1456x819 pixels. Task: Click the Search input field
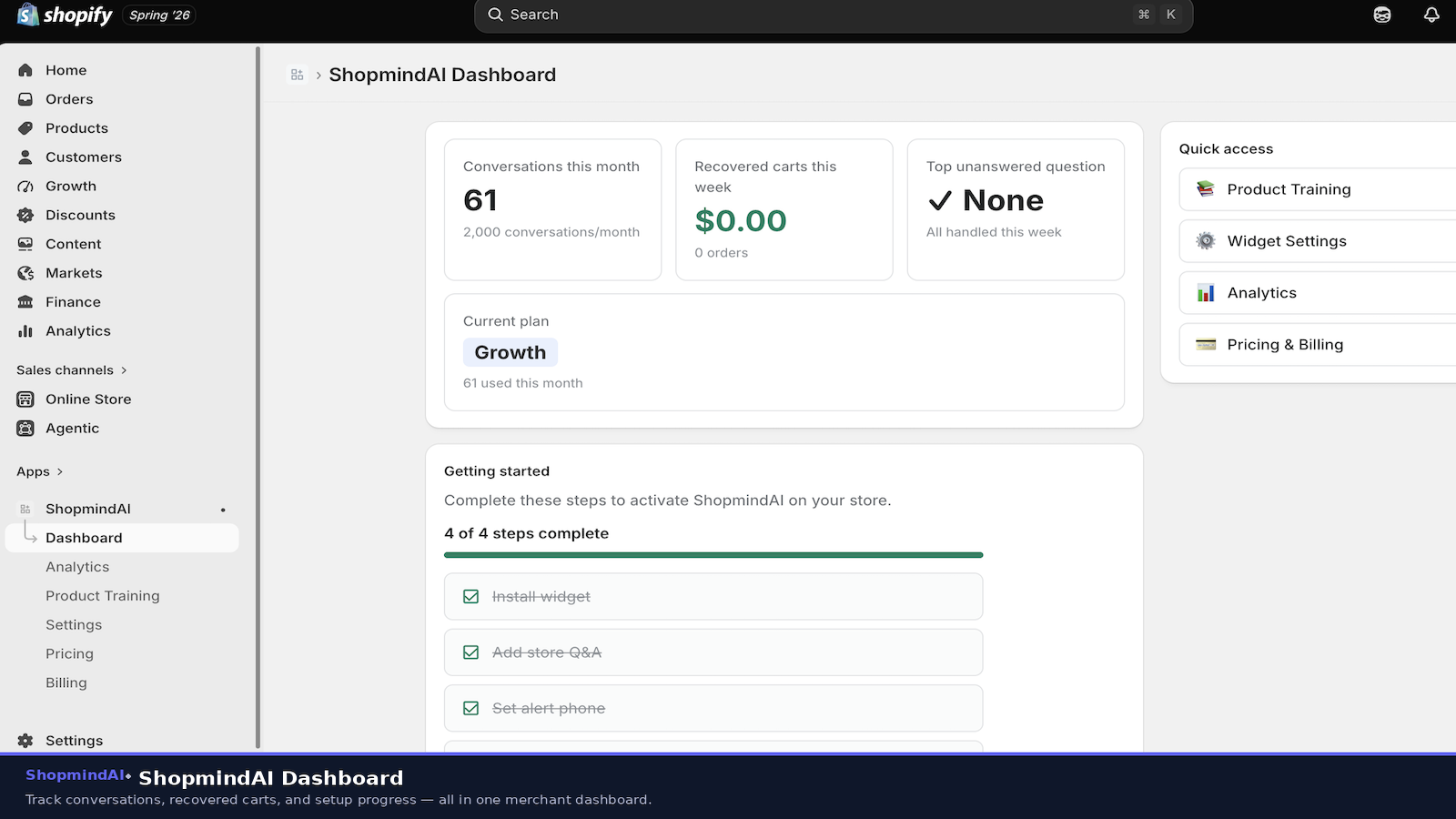pyautogui.click(x=834, y=15)
